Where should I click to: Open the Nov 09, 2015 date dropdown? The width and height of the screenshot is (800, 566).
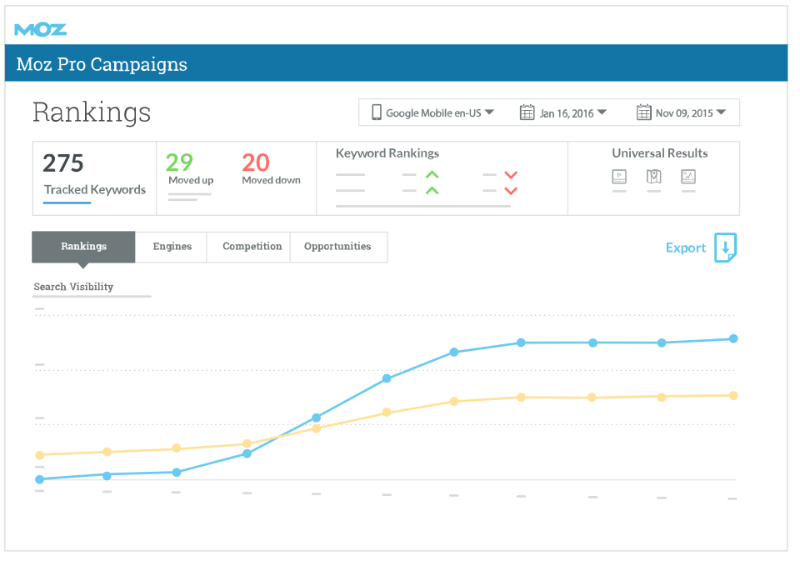[681, 113]
